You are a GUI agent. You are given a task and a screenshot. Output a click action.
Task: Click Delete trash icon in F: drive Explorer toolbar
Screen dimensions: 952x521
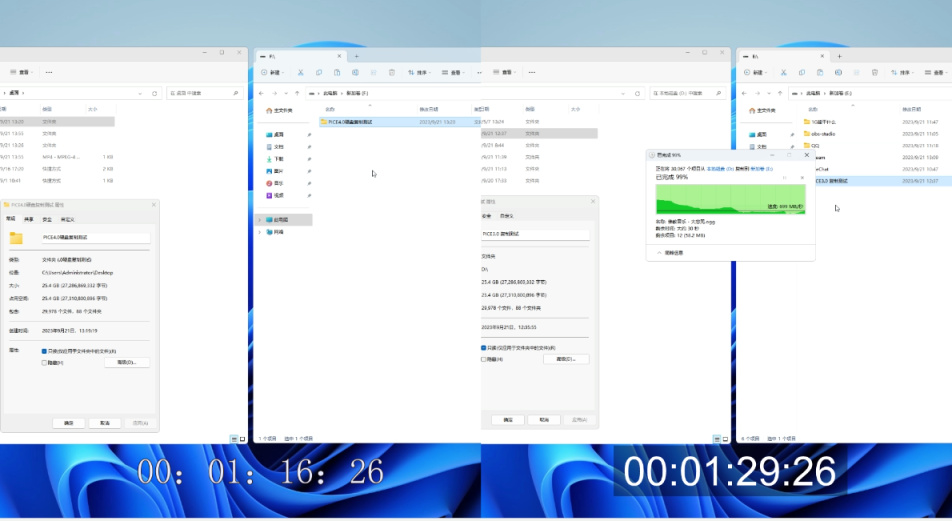tap(392, 72)
